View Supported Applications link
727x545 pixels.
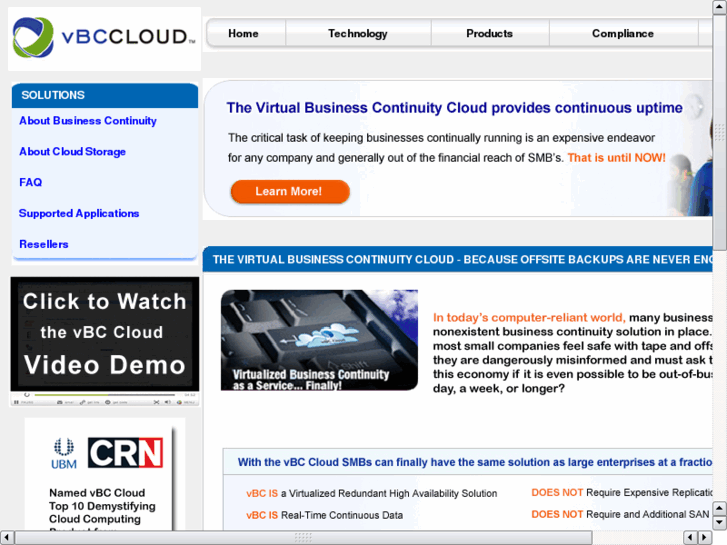coord(79,213)
